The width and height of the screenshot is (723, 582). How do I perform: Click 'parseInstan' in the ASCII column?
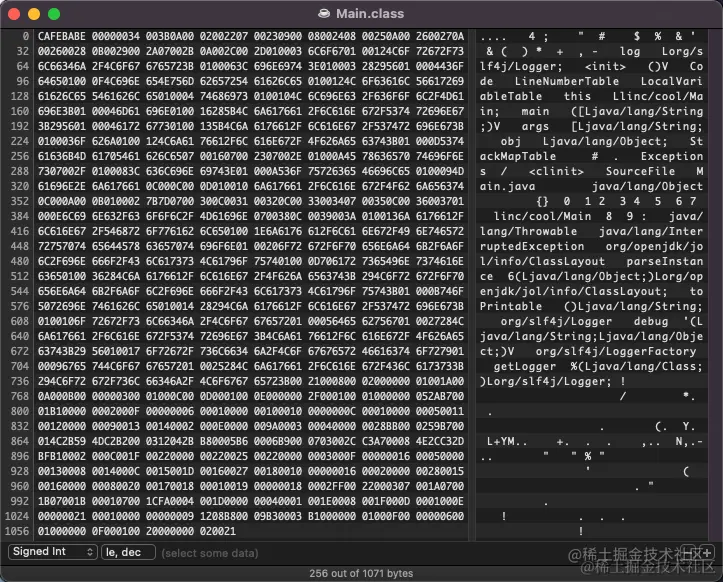click(664, 261)
